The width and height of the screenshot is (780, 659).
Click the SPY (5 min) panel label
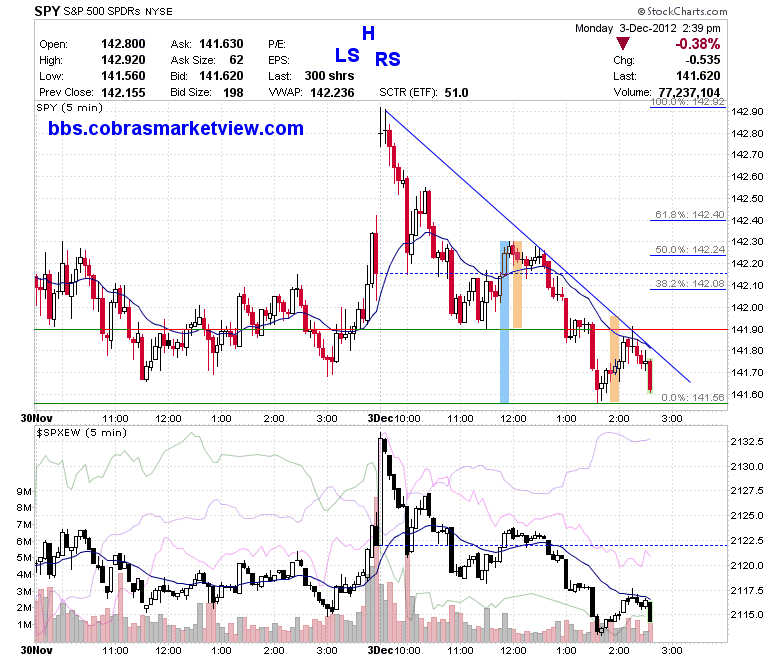pos(70,107)
